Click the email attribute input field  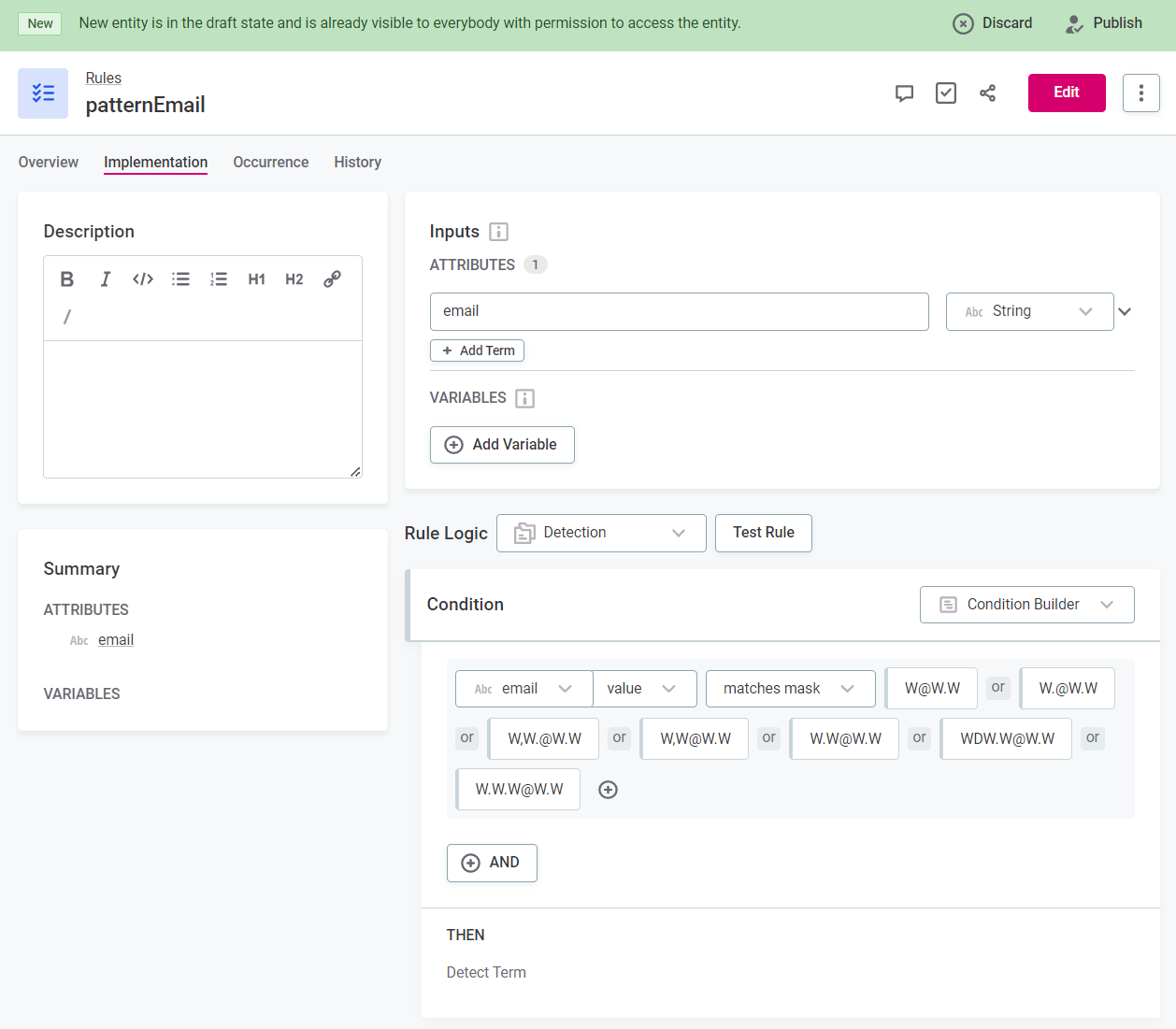coord(679,311)
